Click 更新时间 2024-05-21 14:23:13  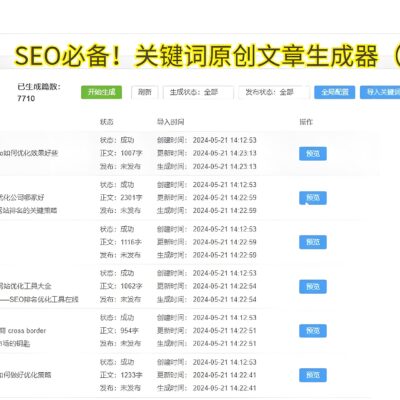tap(207, 153)
